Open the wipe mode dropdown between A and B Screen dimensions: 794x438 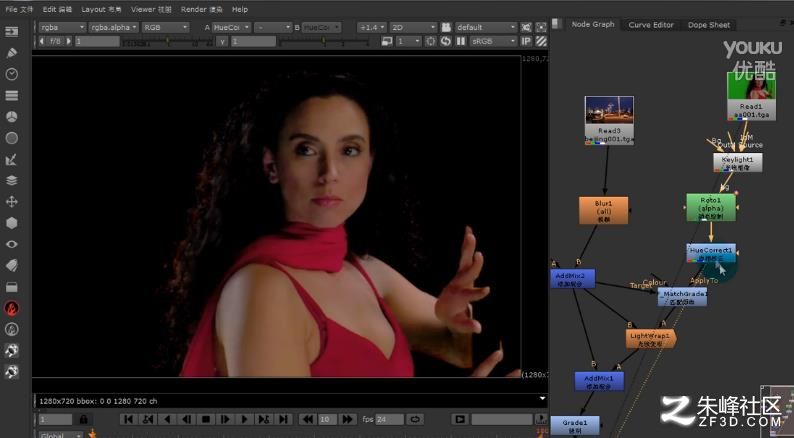pyautogui.click(x=273, y=27)
